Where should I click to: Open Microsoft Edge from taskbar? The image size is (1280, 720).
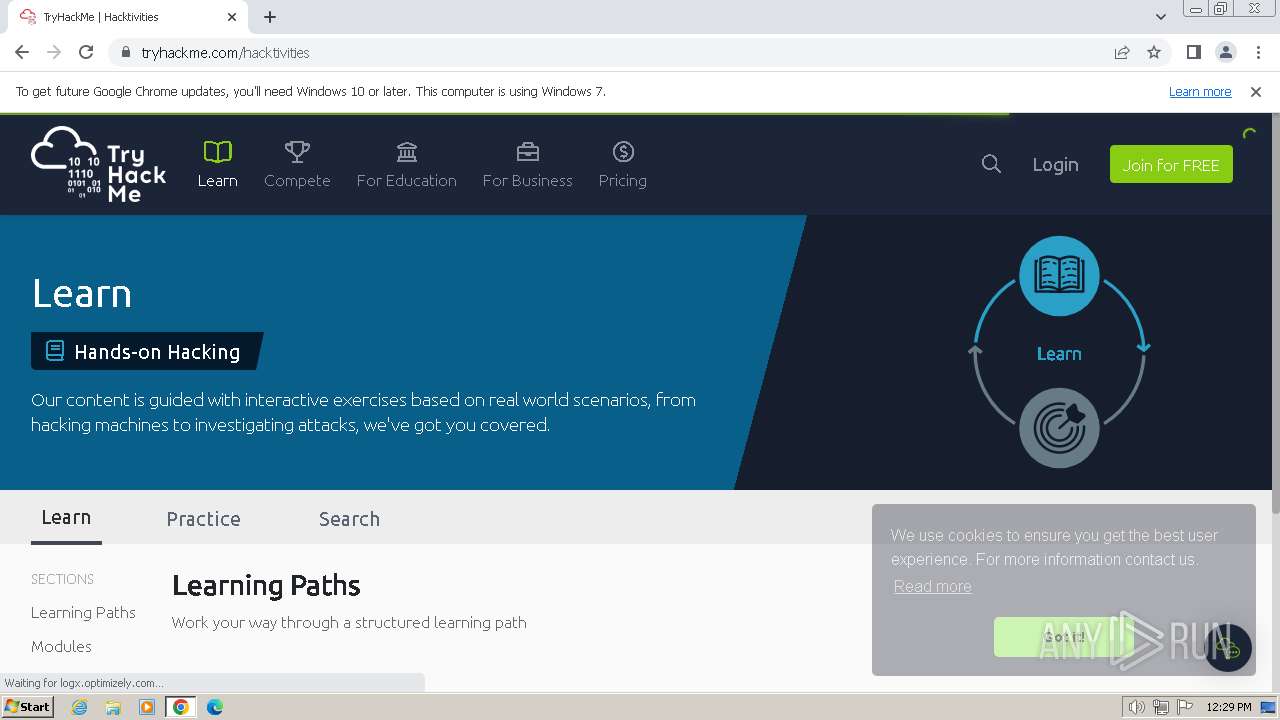[x=215, y=707]
